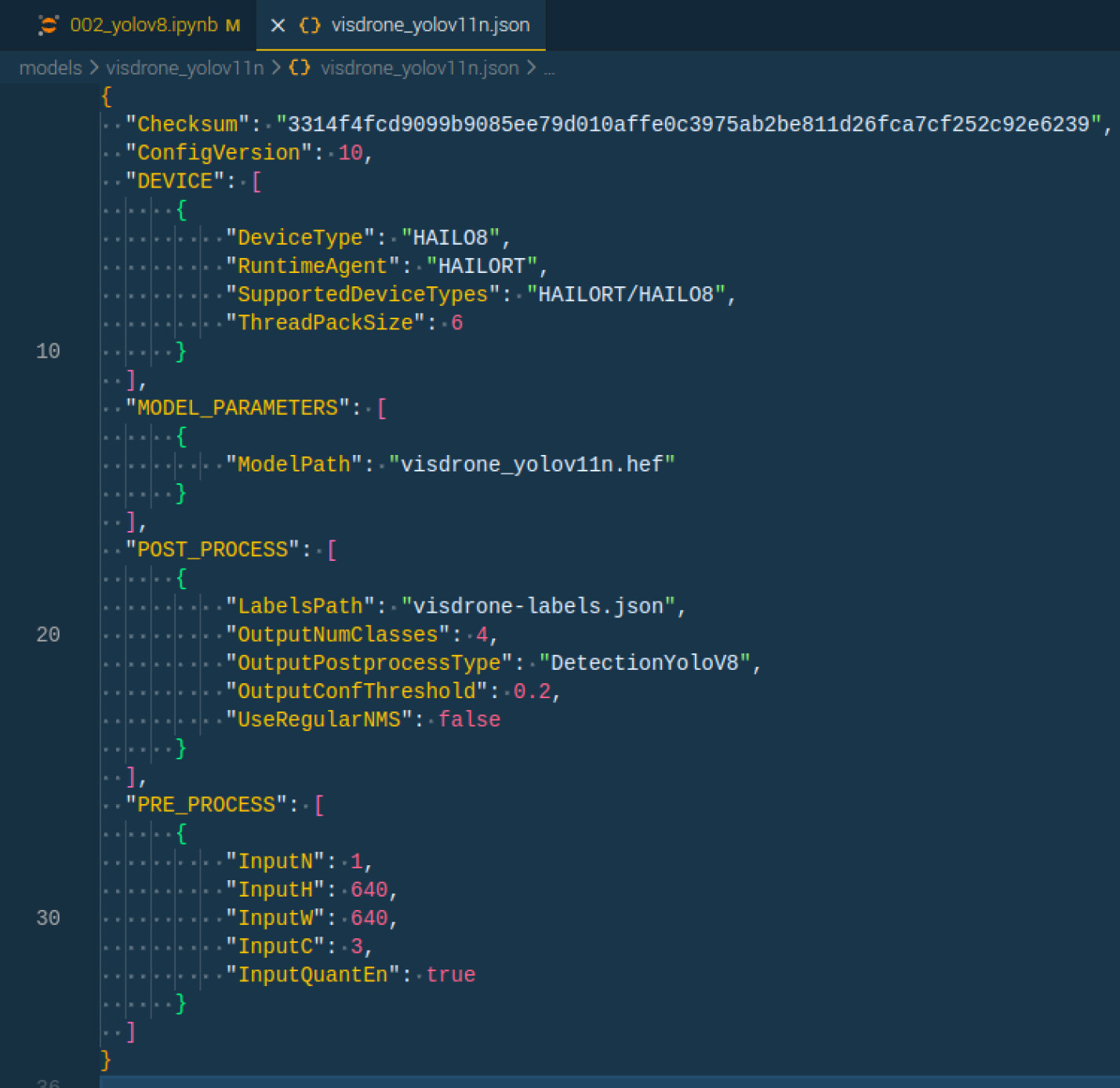Click the Checksum hash string
The width and height of the screenshot is (1120, 1088).
tap(689, 124)
